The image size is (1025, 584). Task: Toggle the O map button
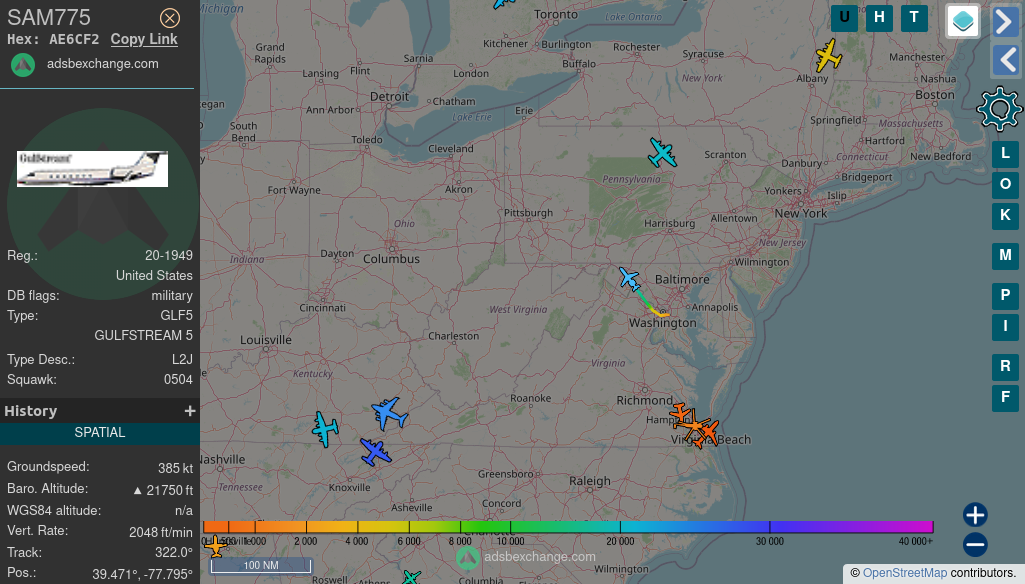coord(1005,184)
